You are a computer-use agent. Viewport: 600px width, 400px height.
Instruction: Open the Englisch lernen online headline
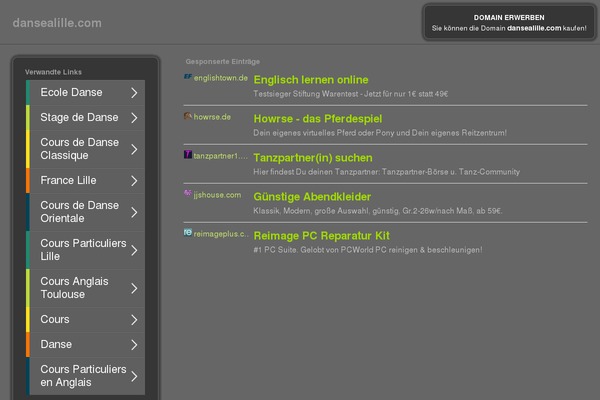[311, 80]
